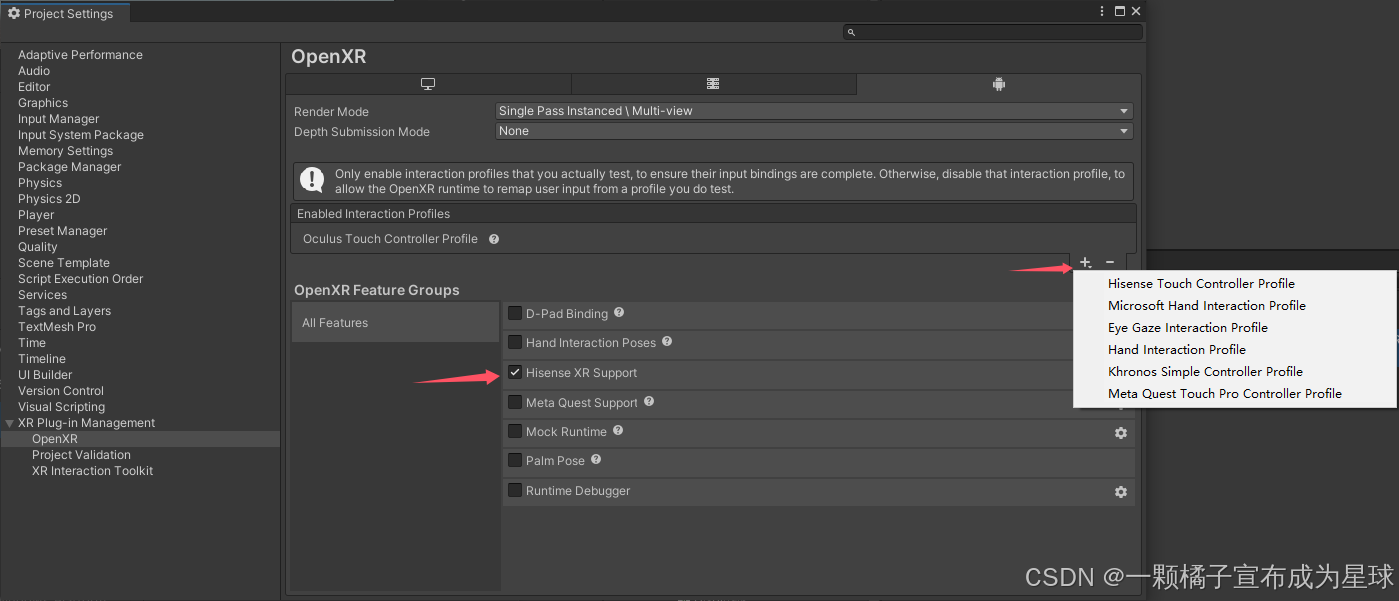Open Script Execution Order settings
Image resolution: width=1399 pixels, height=601 pixels.
click(80, 279)
